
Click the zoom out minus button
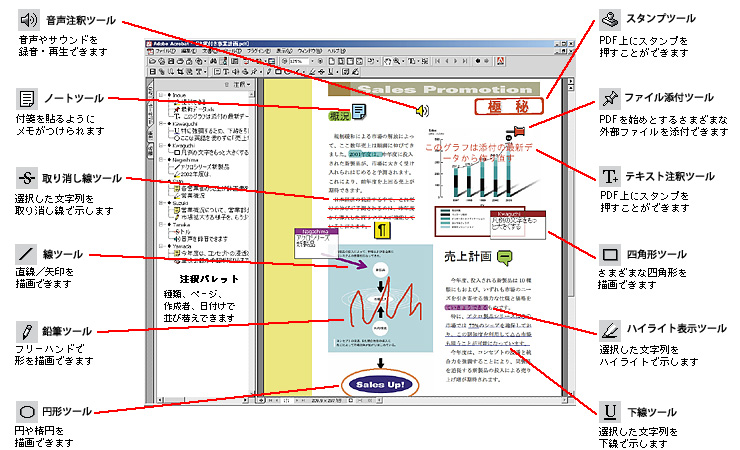tap(285, 61)
